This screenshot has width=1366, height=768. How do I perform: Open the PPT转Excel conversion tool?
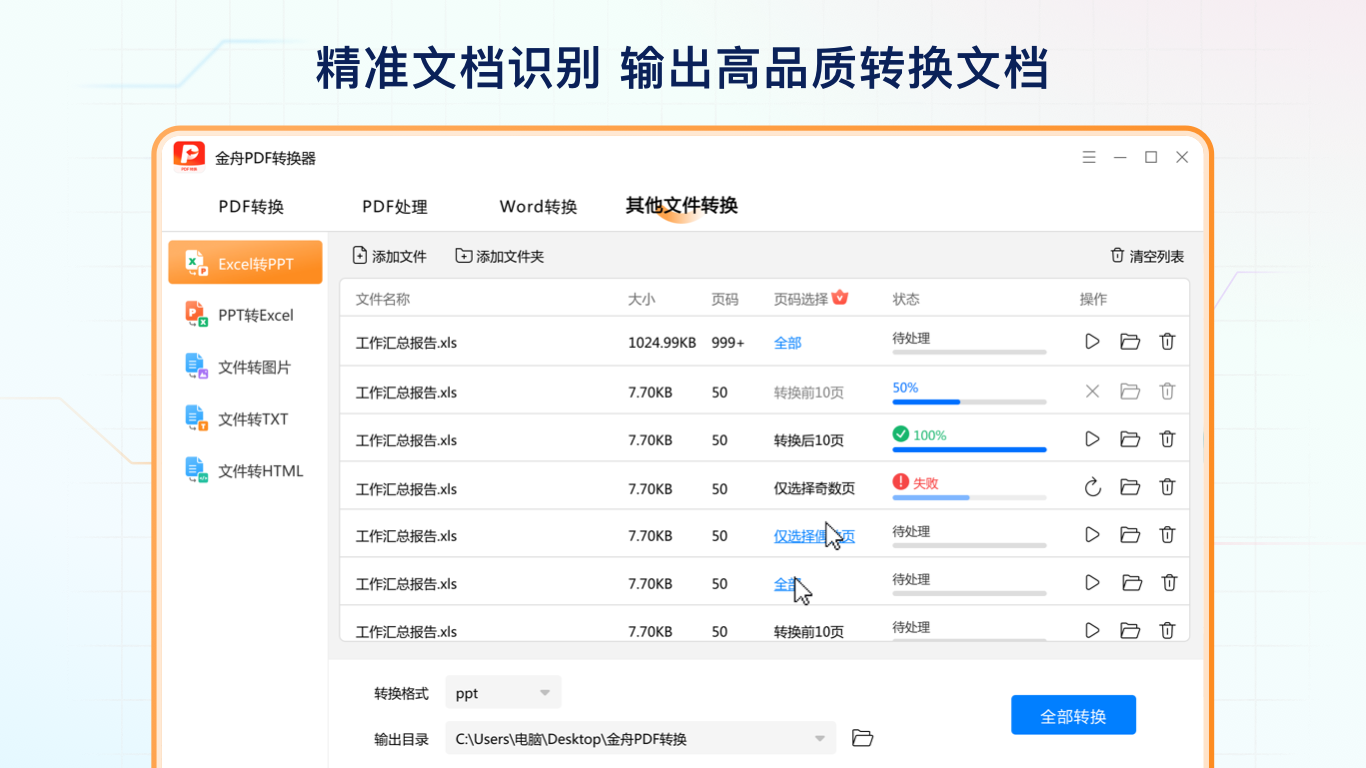[244, 314]
